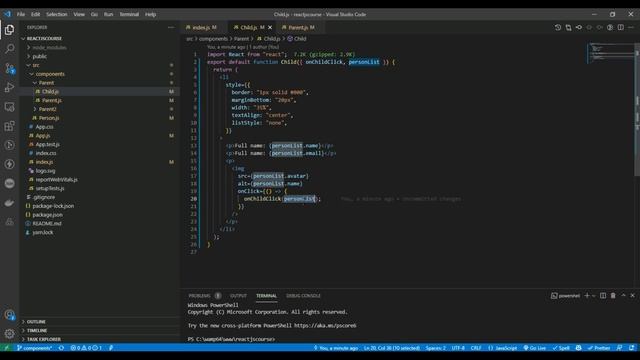Screen dimensions: 640x360
Task: Click the kill terminal trash icon
Action: [x=613, y=296]
